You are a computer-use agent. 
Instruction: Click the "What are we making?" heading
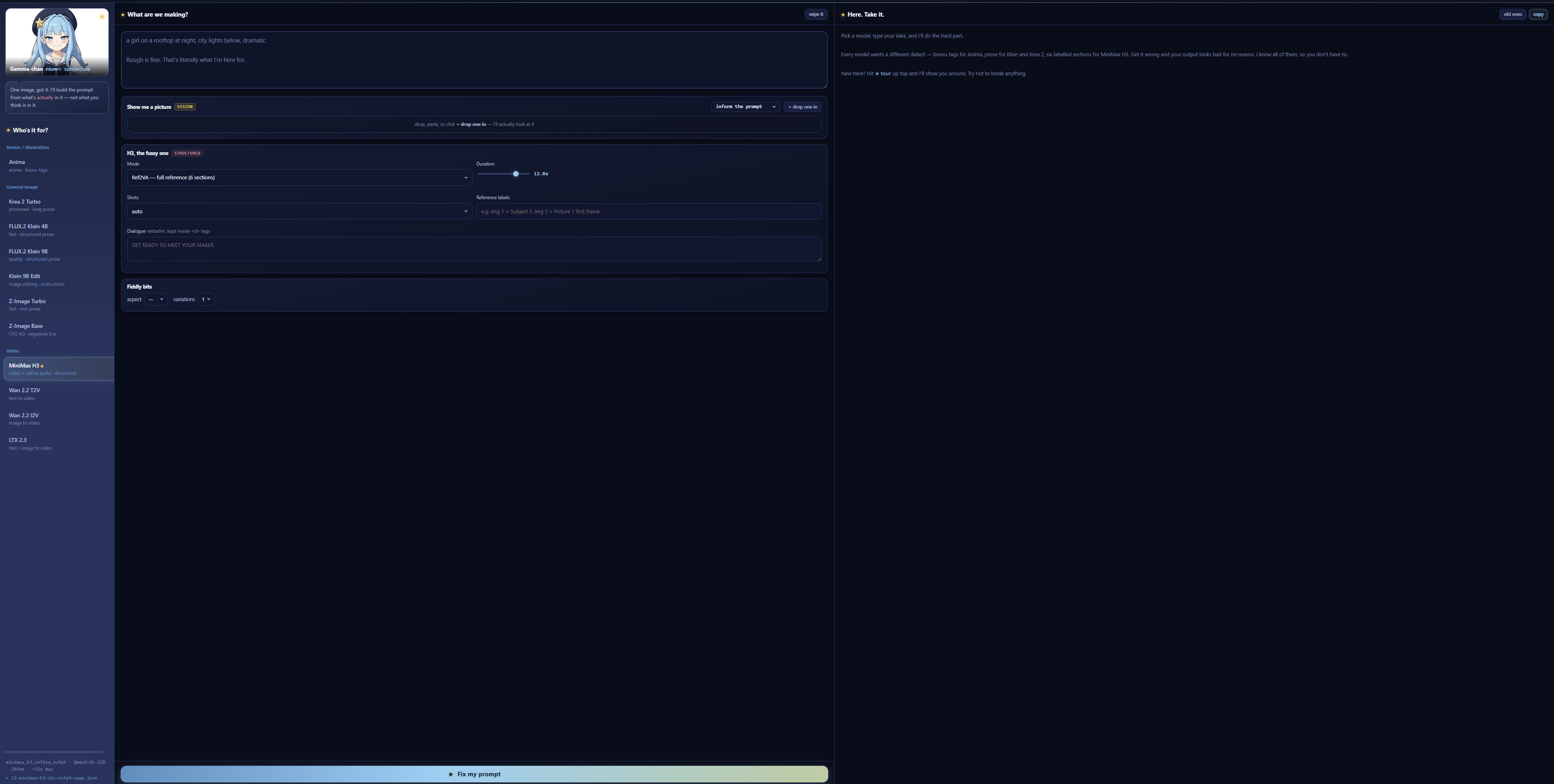157,15
